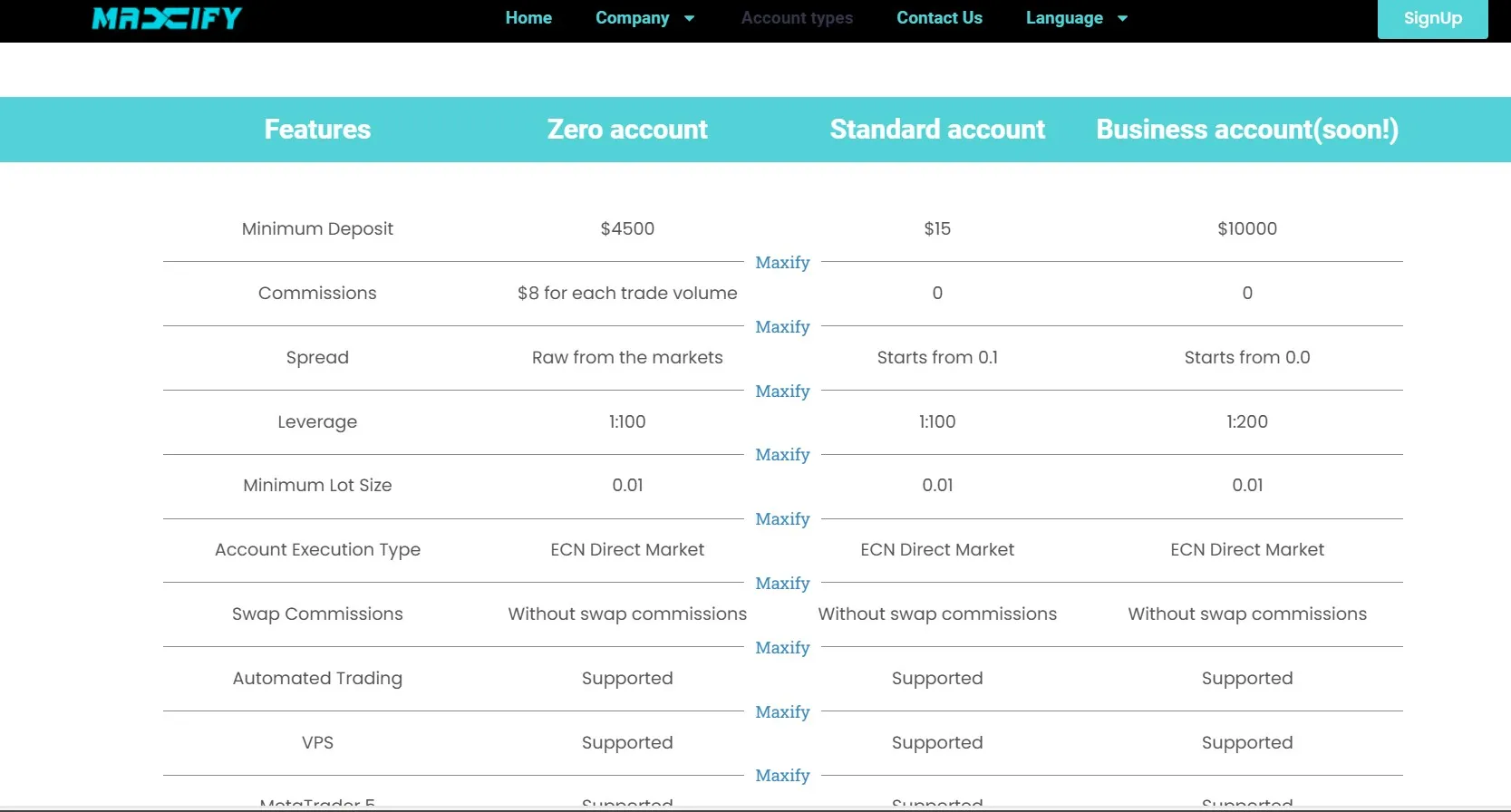1511x812 pixels.
Task: Select the Spread row label
Action: 317,357
